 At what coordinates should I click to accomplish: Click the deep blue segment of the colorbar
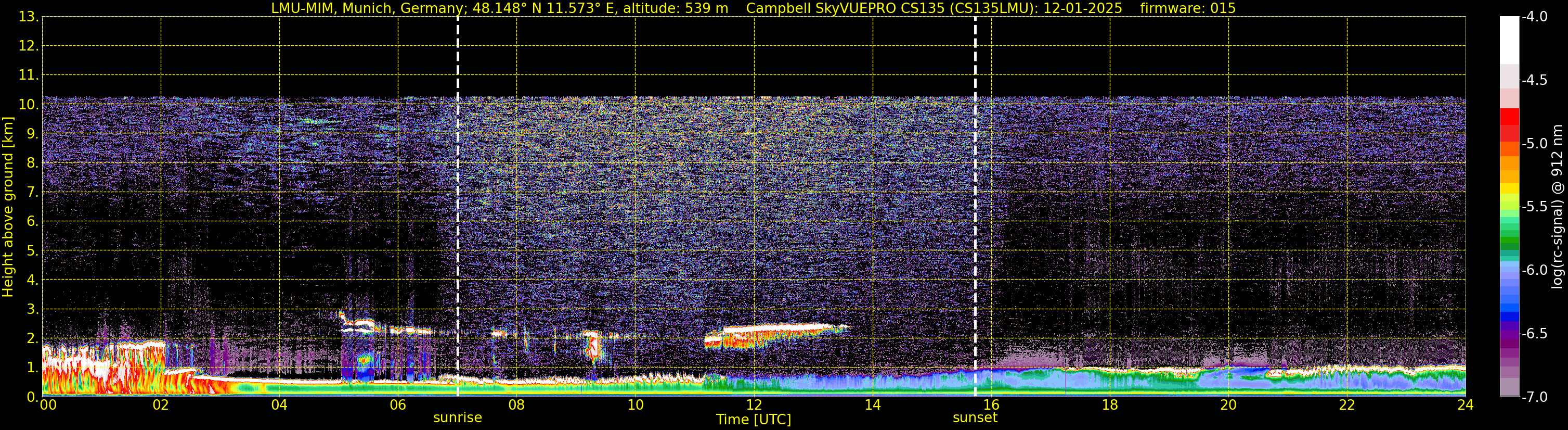[1509, 316]
